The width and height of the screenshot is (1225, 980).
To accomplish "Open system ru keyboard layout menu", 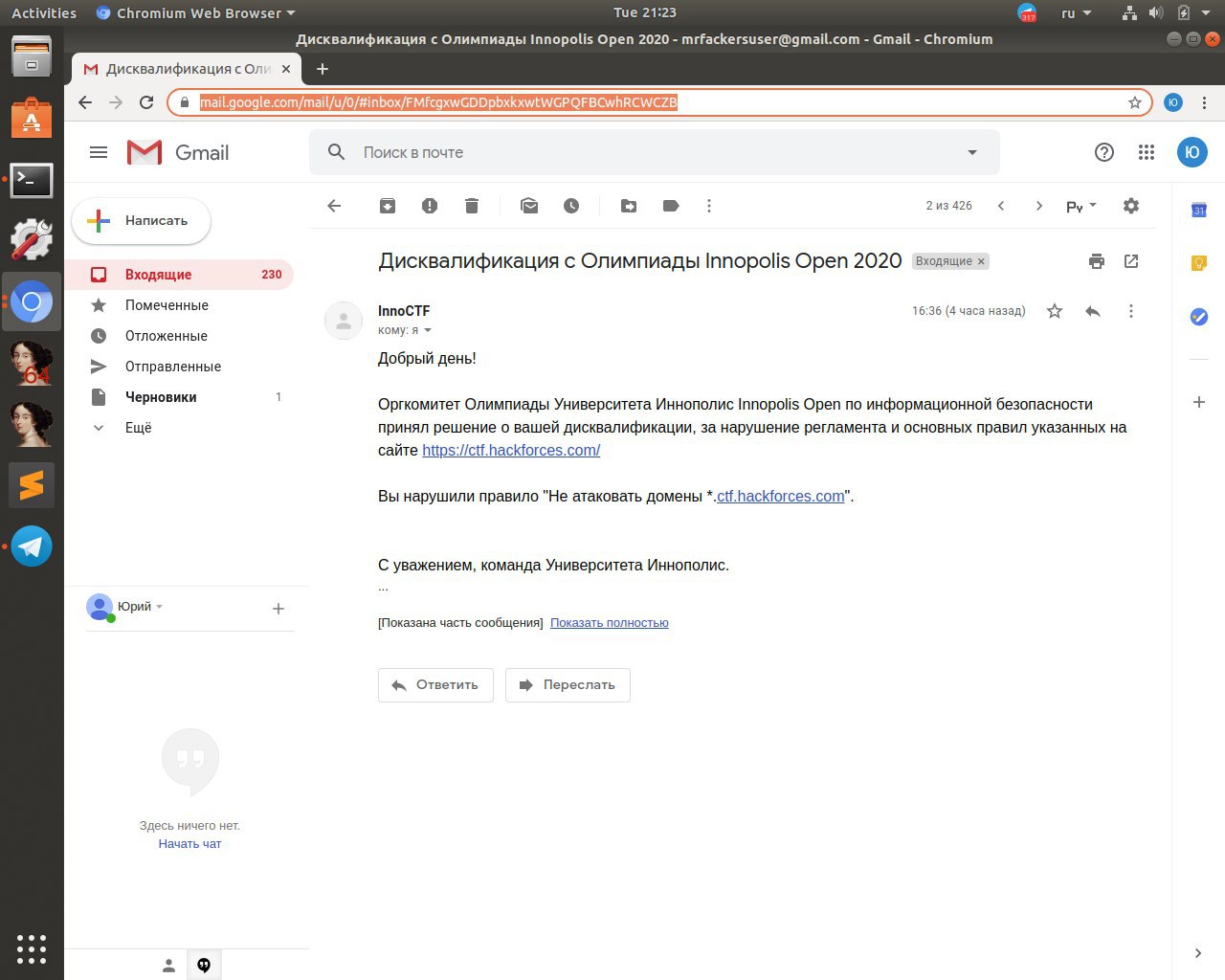I will click(1076, 13).
